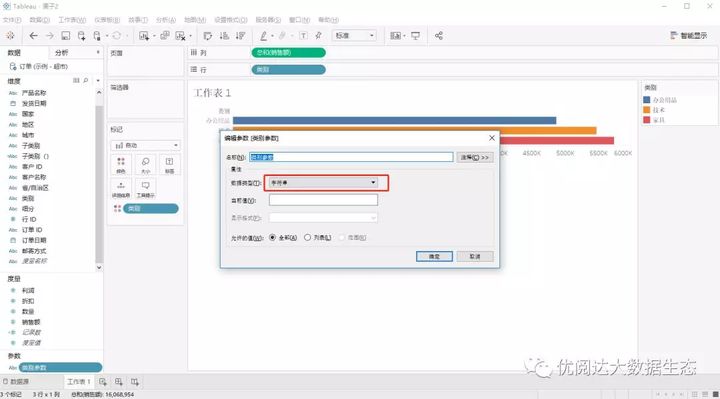This screenshot has width=720, height=399.
Task: Click the show/hide cards icon
Action: click(395, 35)
